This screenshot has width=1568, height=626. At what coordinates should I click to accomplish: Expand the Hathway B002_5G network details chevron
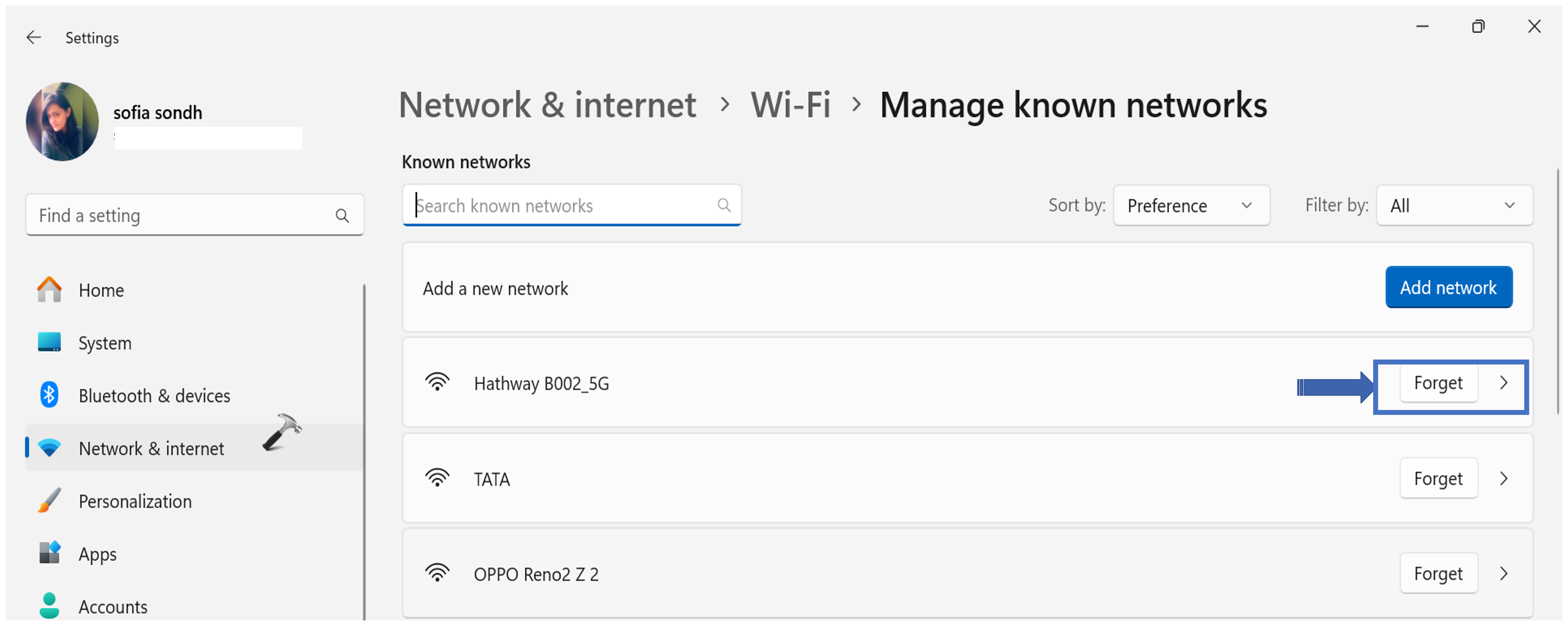pos(1503,383)
